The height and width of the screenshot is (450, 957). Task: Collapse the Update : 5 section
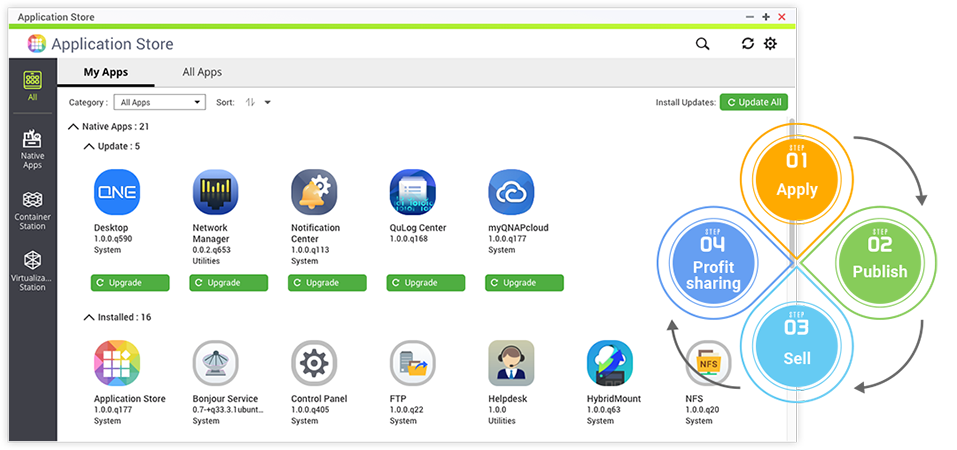coord(89,147)
